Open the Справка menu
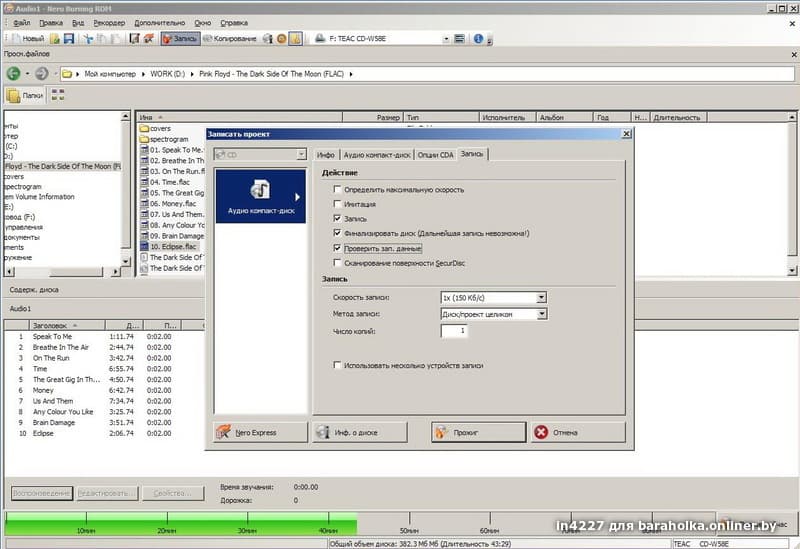Image resolution: width=800 pixels, height=549 pixels. click(x=234, y=23)
